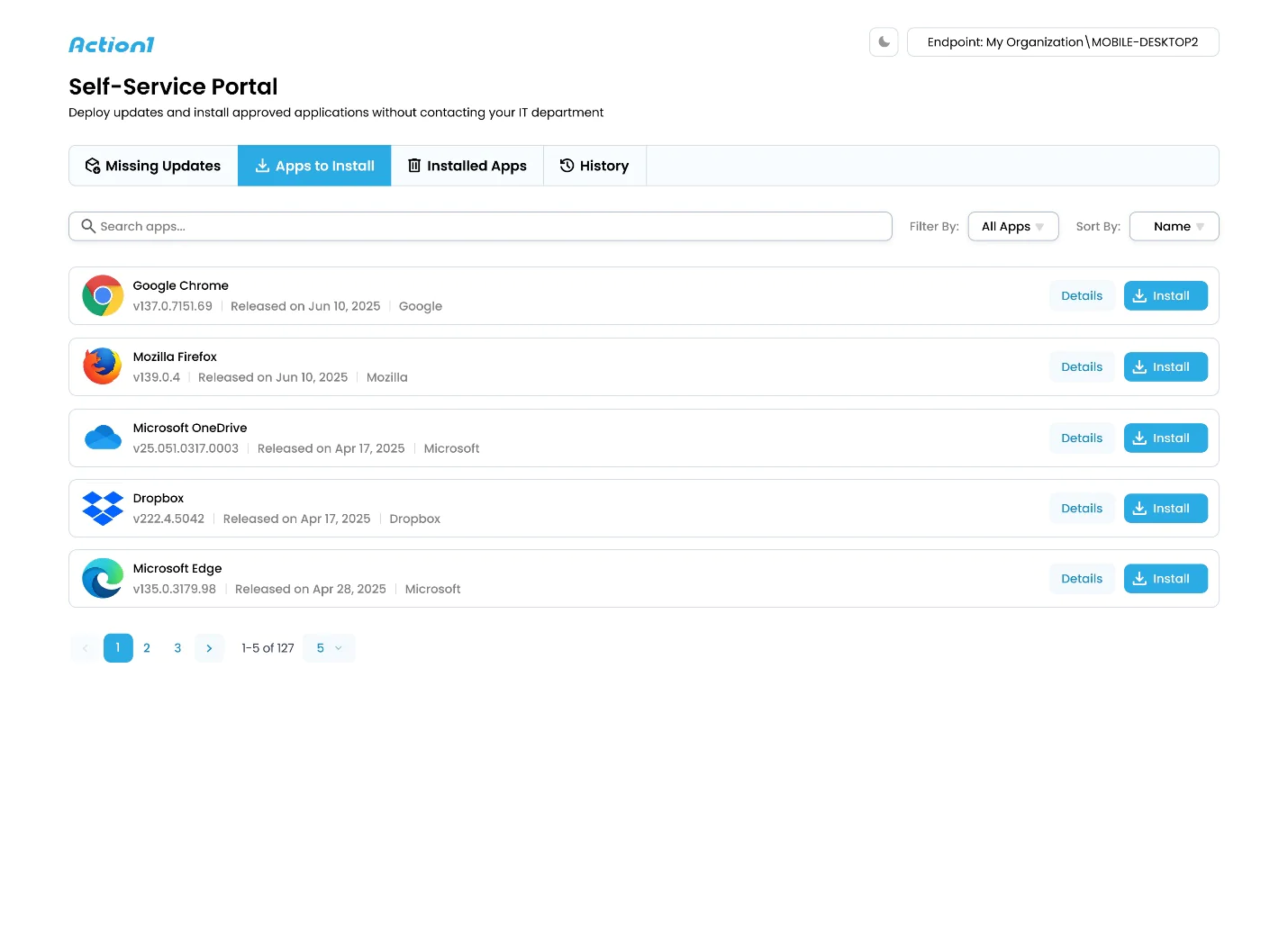Click the Action1 logo
Image resolution: width=1288 pixels, height=930 pixels.
(112, 45)
